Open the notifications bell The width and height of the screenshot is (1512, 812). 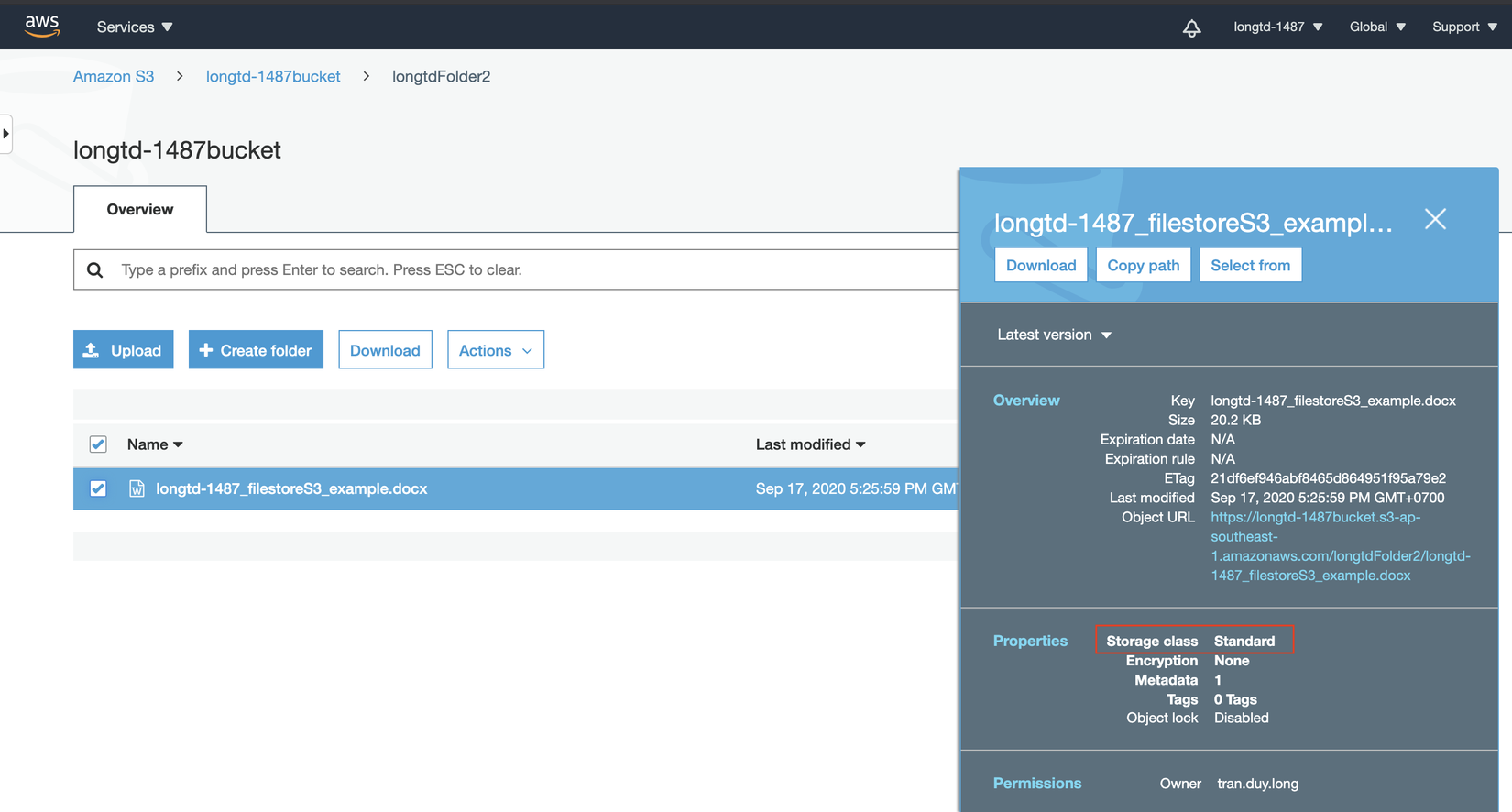1191,27
